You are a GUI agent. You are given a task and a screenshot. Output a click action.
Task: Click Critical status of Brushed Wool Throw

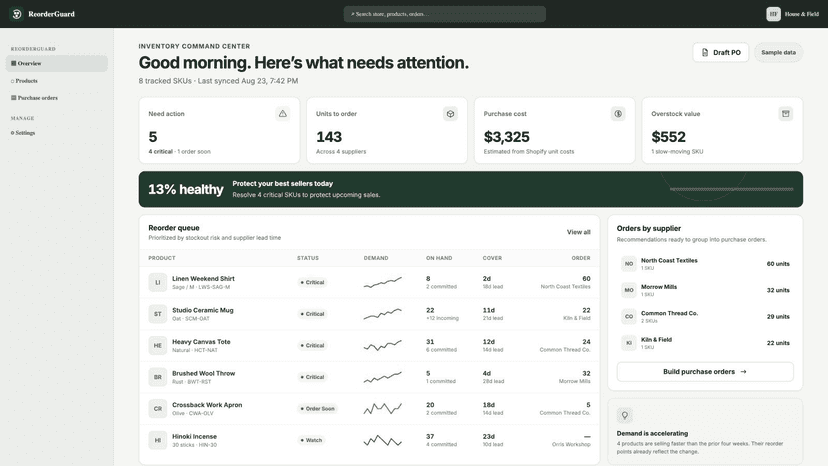tap(312, 377)
